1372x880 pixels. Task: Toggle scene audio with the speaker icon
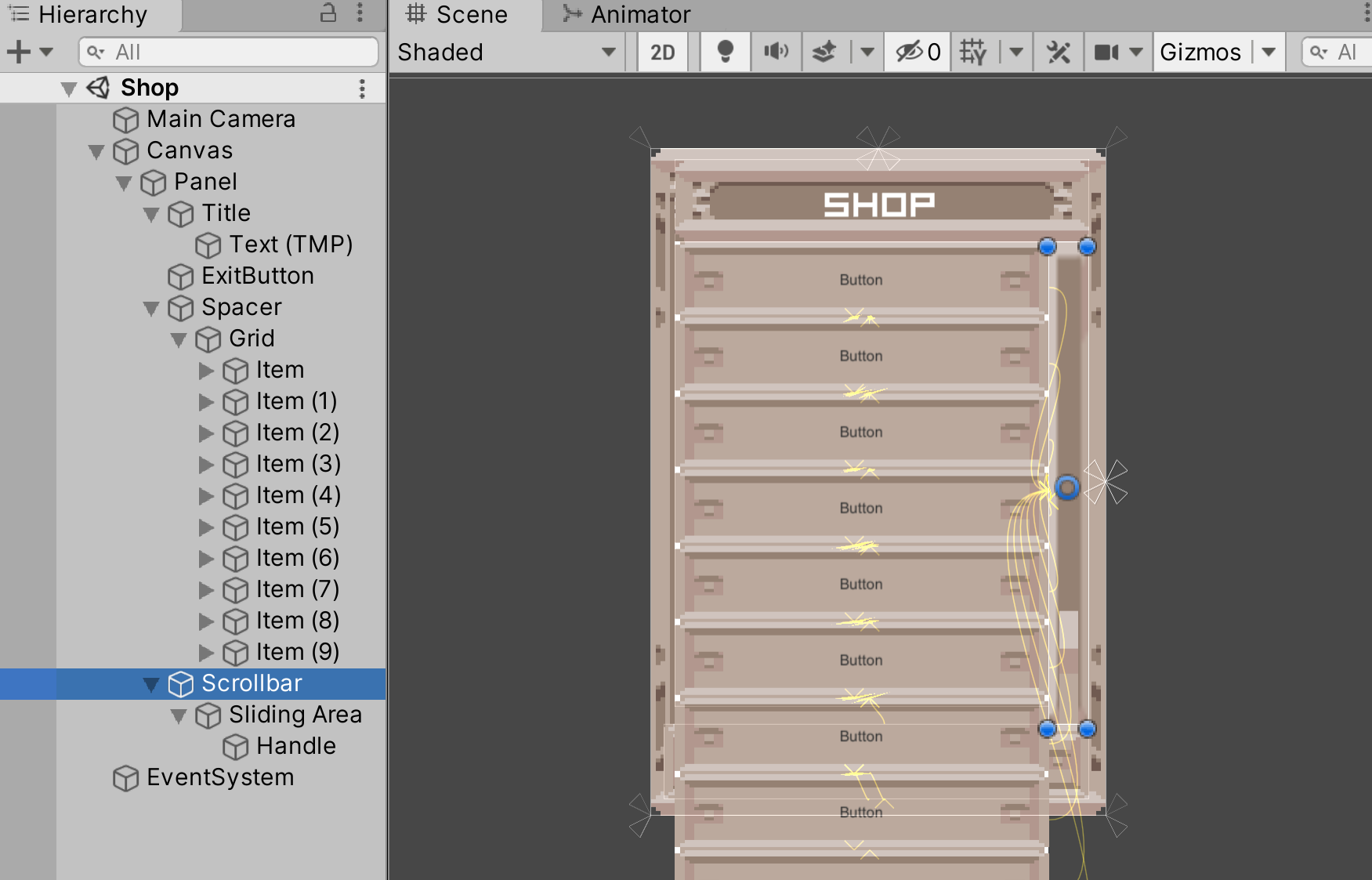click(x=776, y=53)
